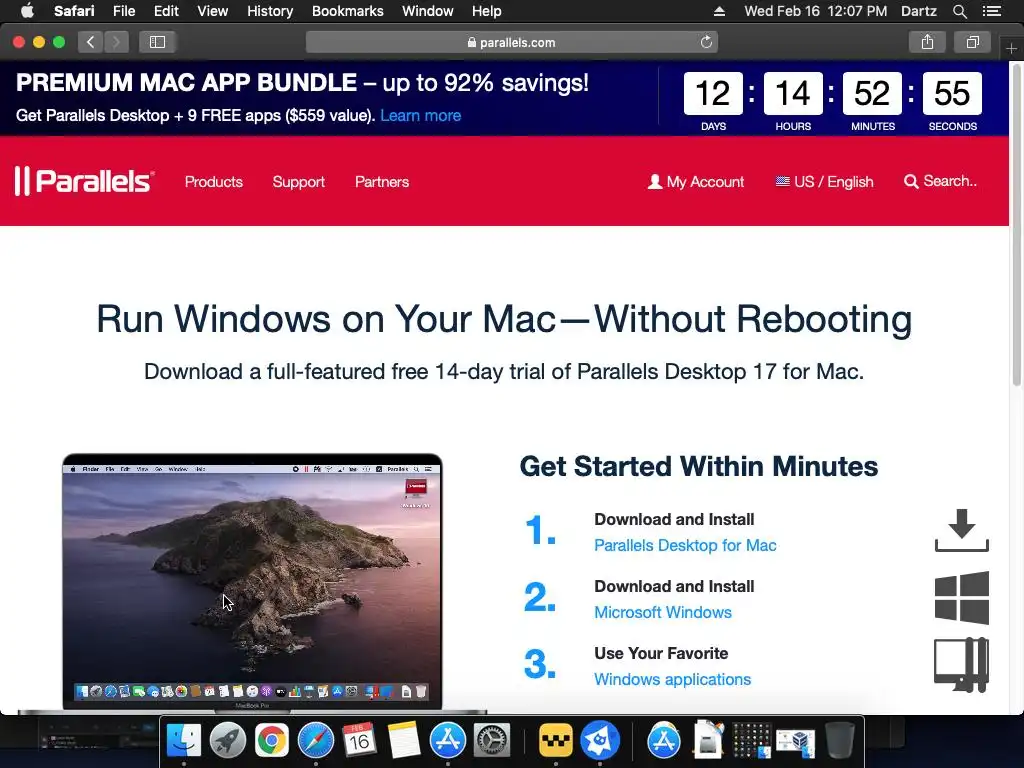Click the download arrow icon

point(961,530)
